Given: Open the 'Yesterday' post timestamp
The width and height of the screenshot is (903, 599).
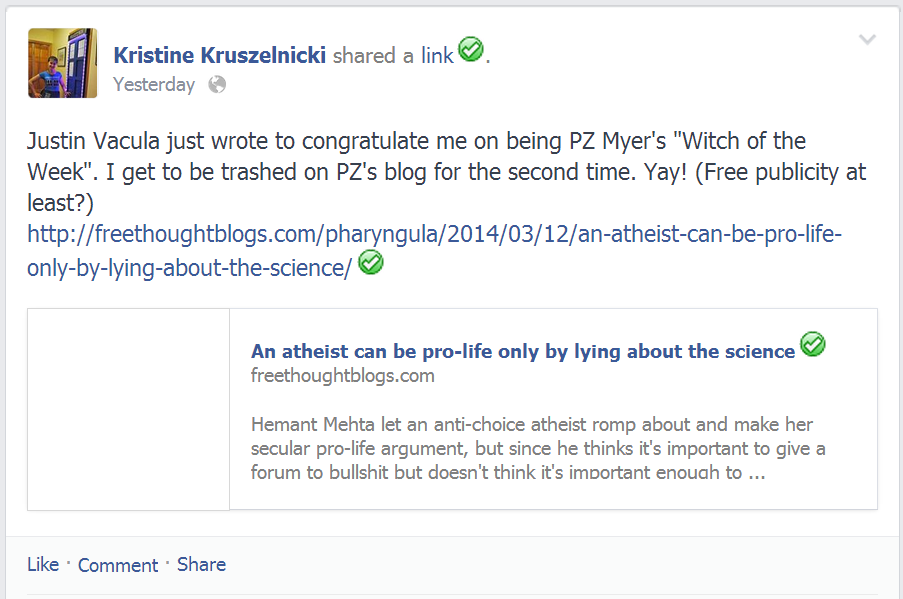Looking at the screenshot, I should coord(154,84).
